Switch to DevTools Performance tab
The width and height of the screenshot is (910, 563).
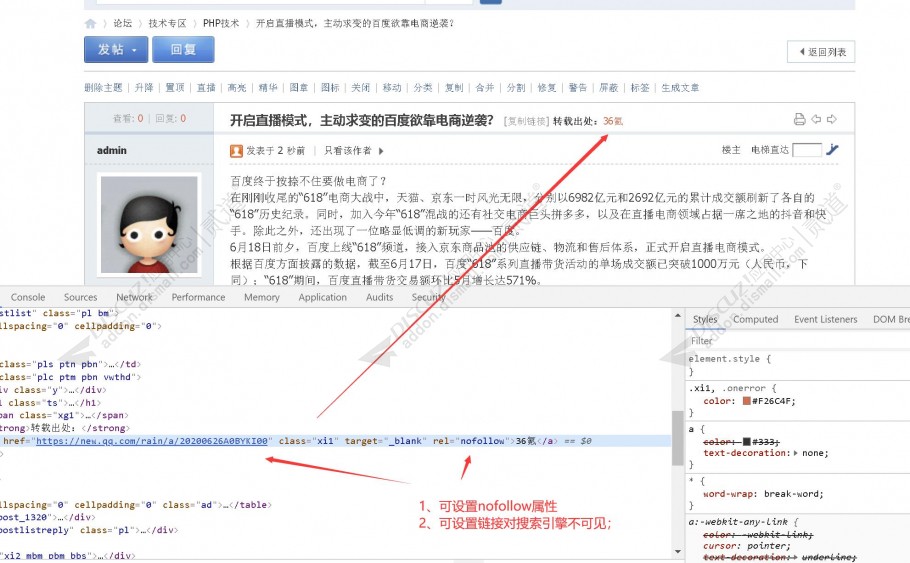tap(198, 297)
